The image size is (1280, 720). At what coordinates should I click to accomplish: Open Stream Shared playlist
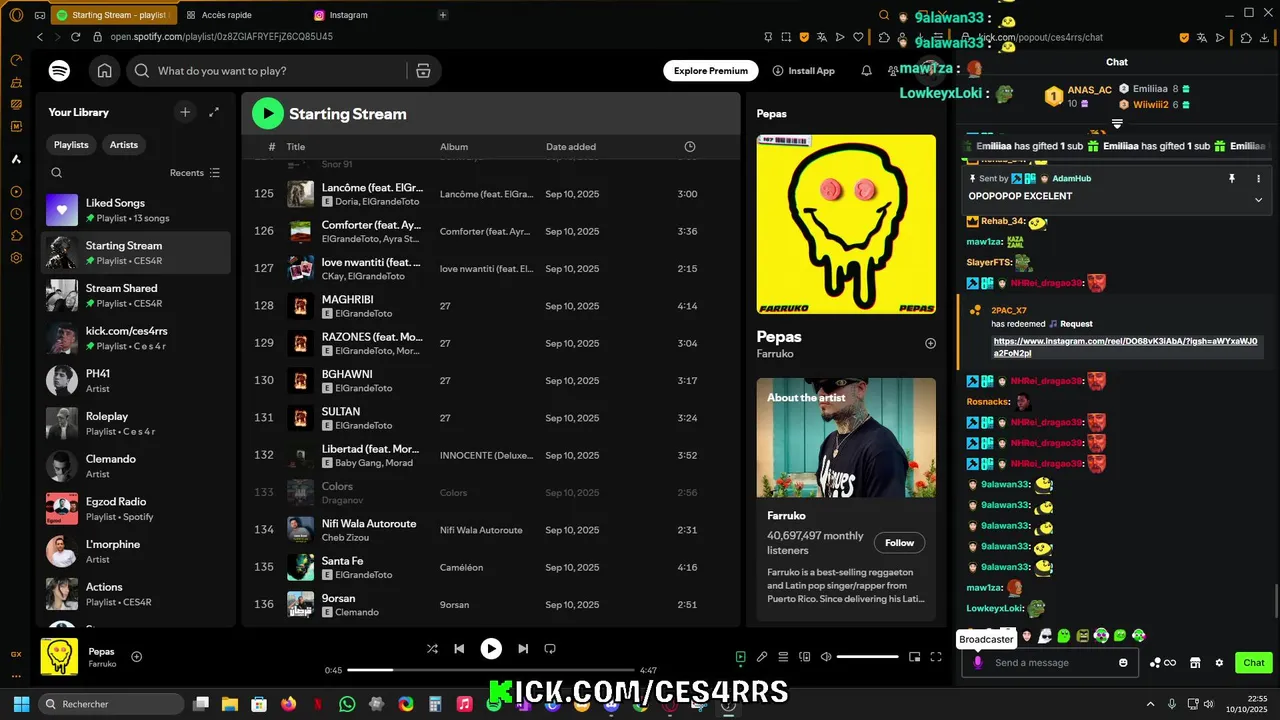click(x=135, y=295)
